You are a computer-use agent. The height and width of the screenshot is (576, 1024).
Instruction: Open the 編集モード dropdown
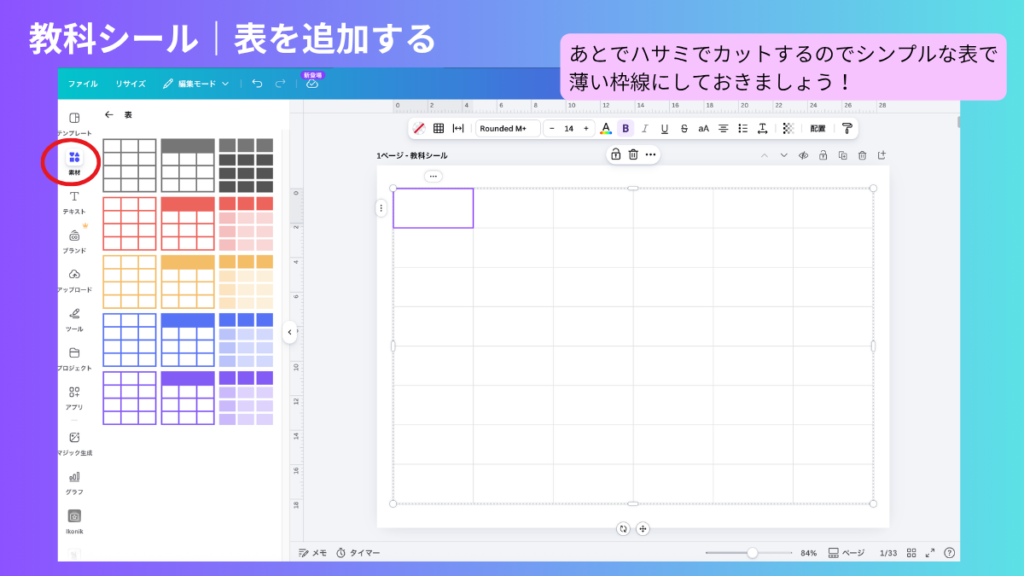click(x=201, y=85)
